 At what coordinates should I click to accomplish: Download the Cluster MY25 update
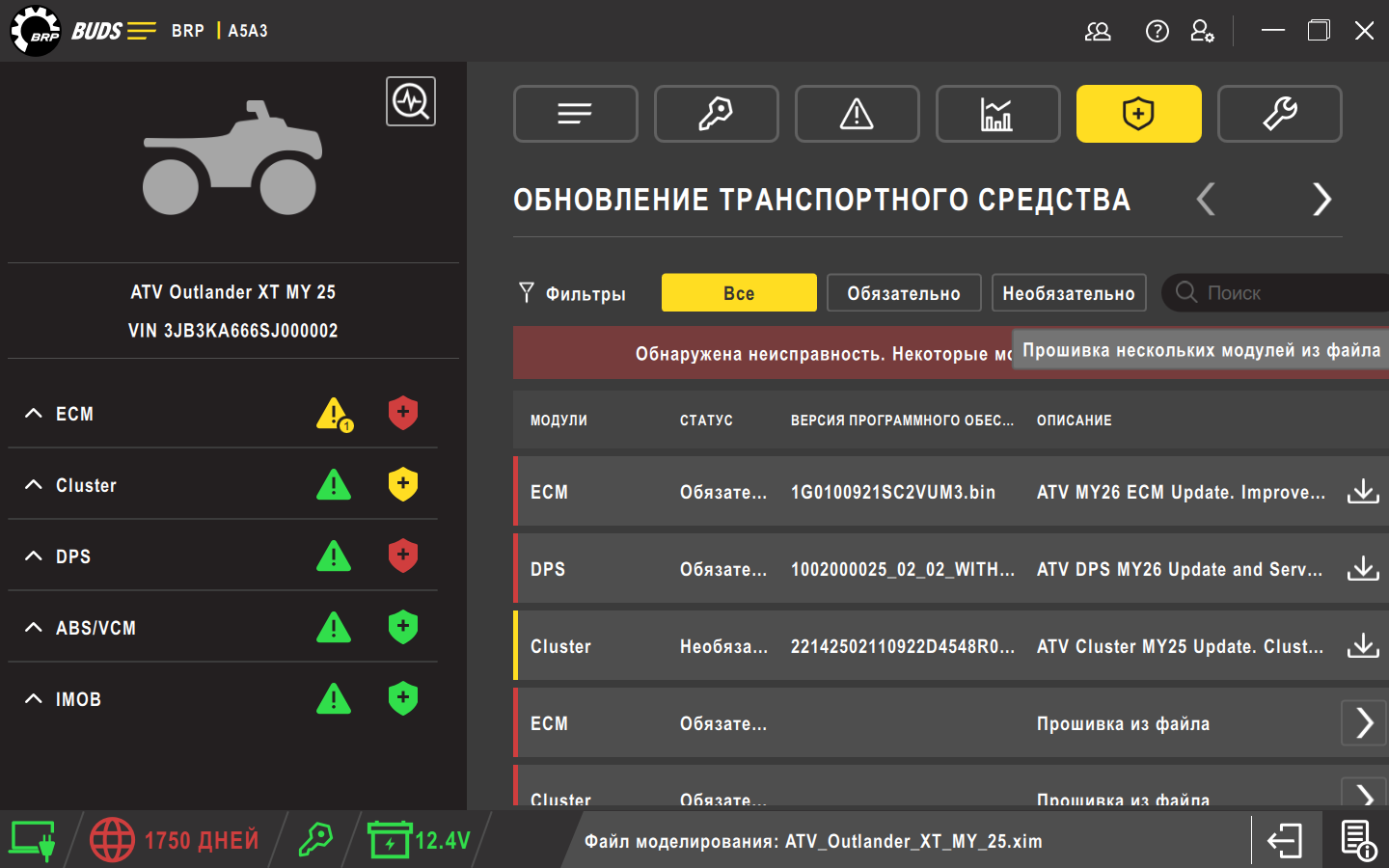pos(1363,645)
